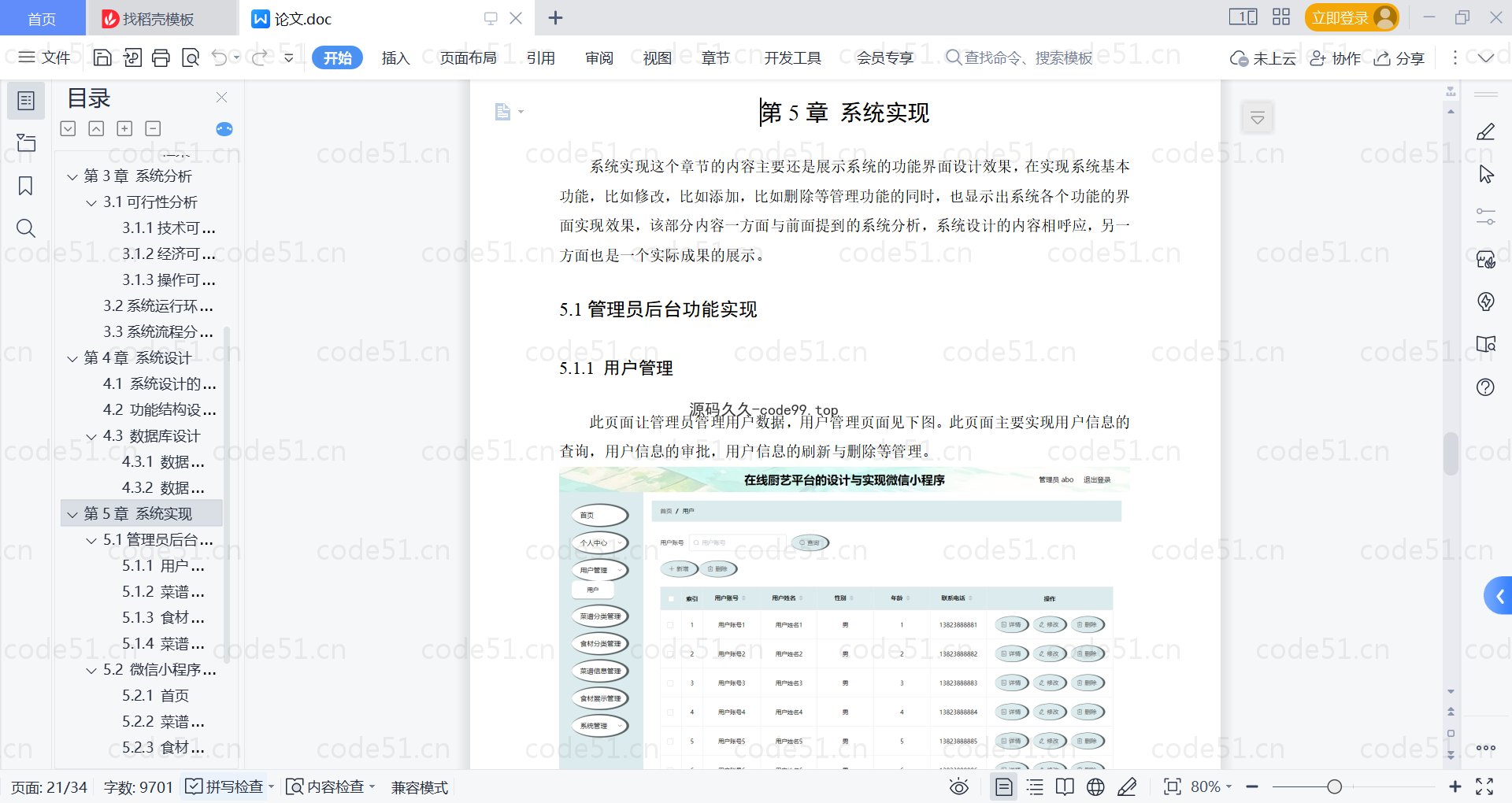Open the 文件 menu
Image resolution: width=1512 pixels, height=803 pixels.
(x=45, y=57)
